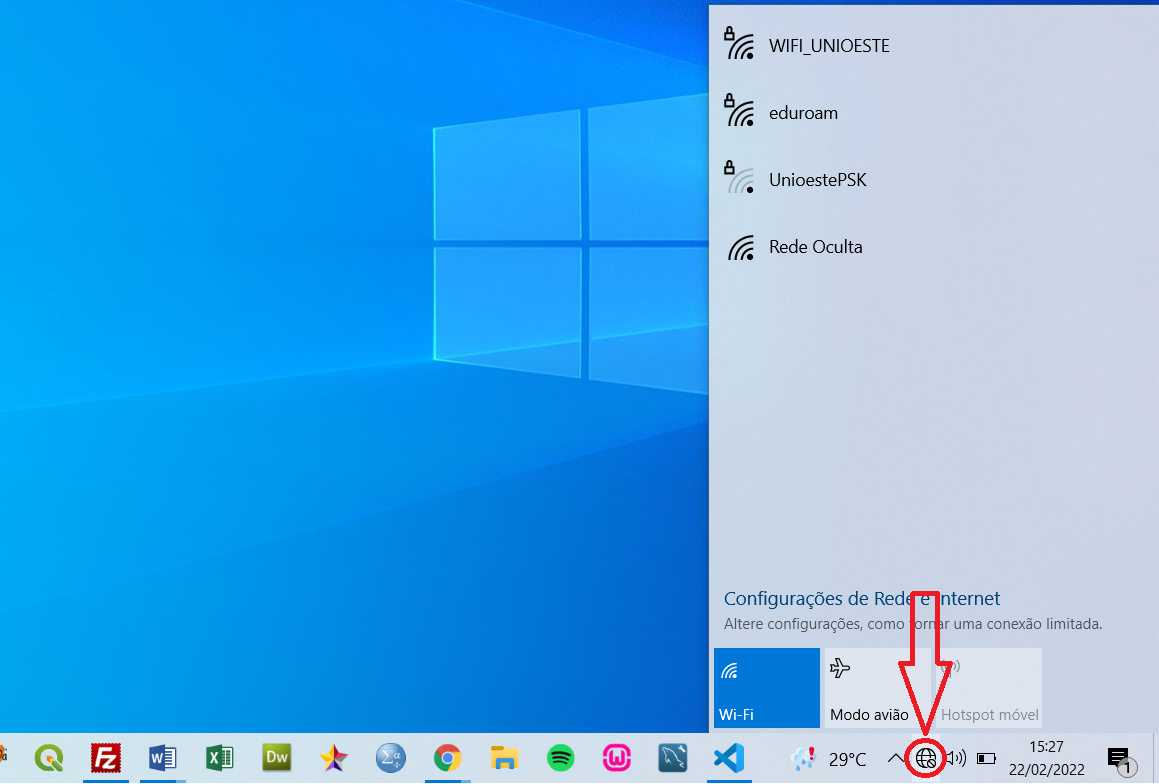Open QGIS from the taskbar
The height and width of the screenshot is (784, 1159).
[49, 758]
